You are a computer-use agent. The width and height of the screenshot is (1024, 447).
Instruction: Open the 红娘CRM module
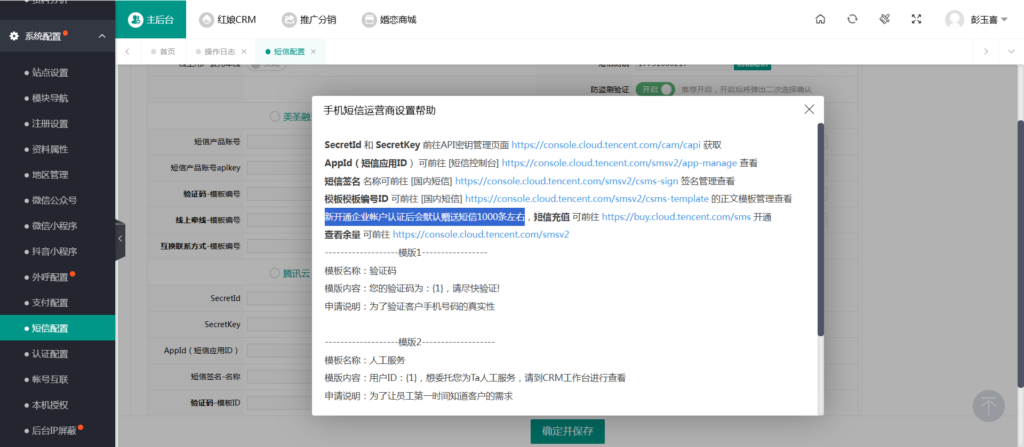pyautogui.click(x=227, y=20)
